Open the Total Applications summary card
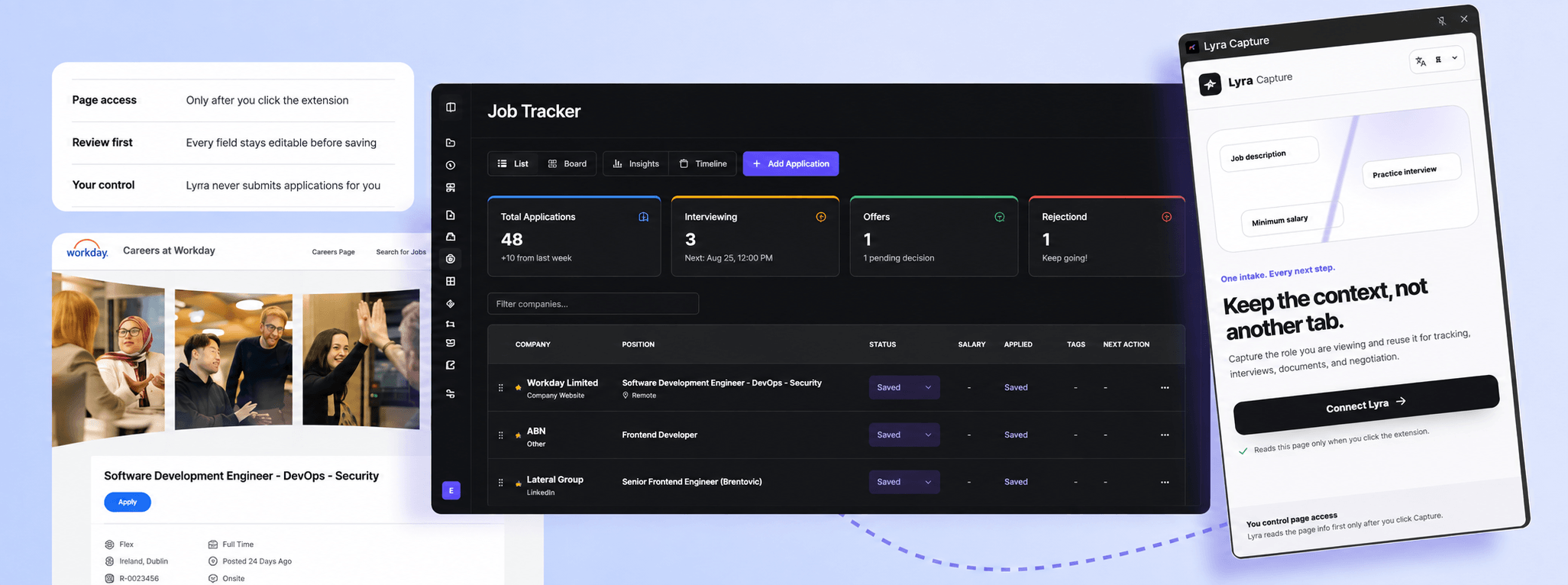 [x=574, y=237]
